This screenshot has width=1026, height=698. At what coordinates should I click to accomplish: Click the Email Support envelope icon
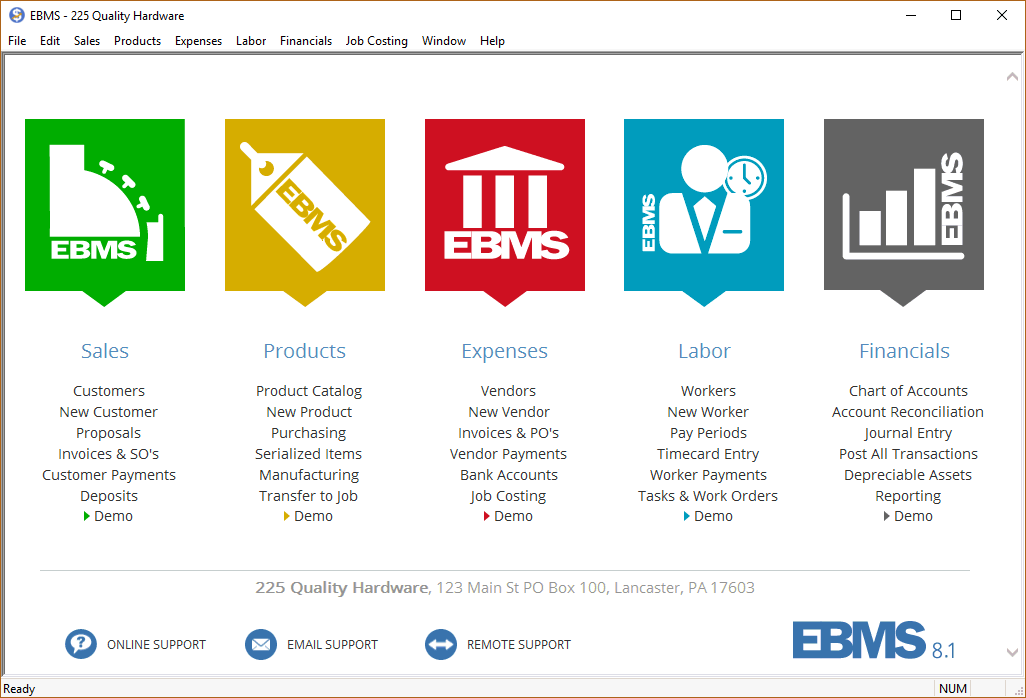[x=261, y=645]
